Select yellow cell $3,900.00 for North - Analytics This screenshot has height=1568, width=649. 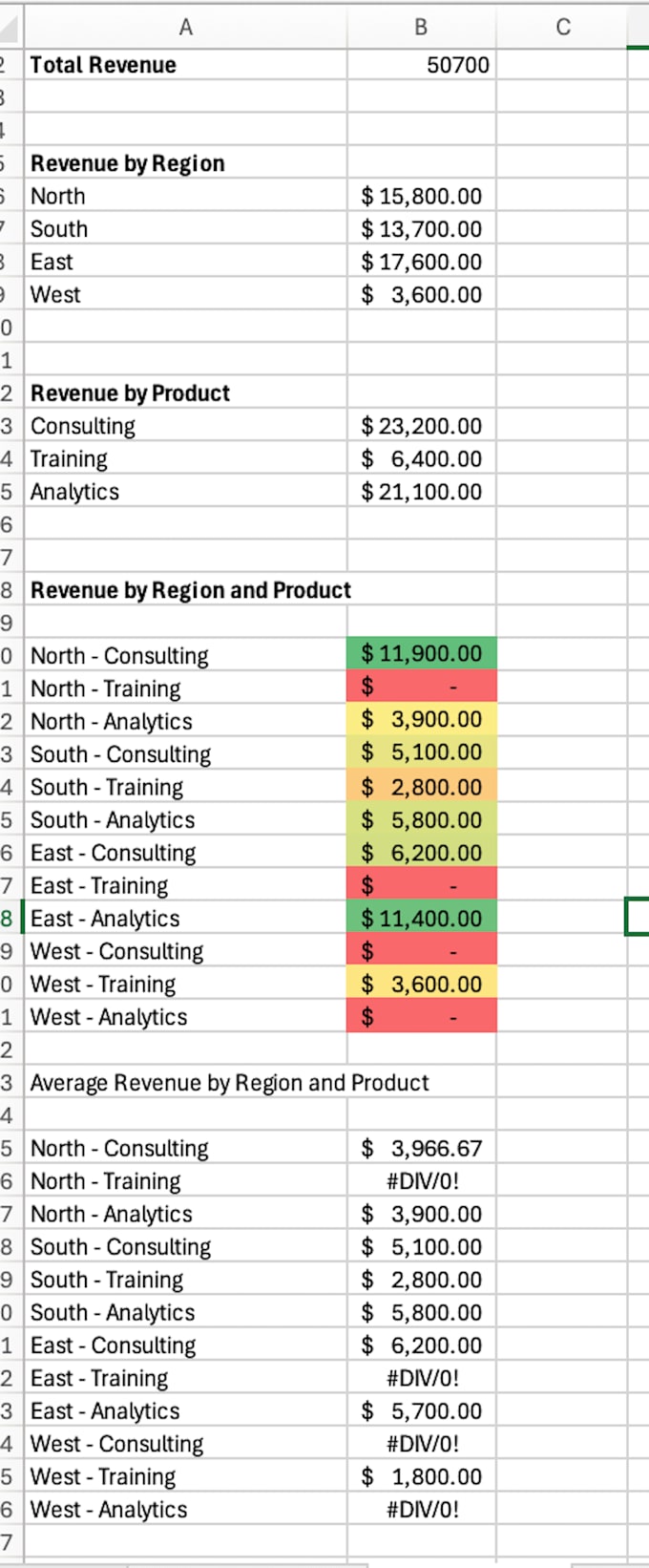421,719
